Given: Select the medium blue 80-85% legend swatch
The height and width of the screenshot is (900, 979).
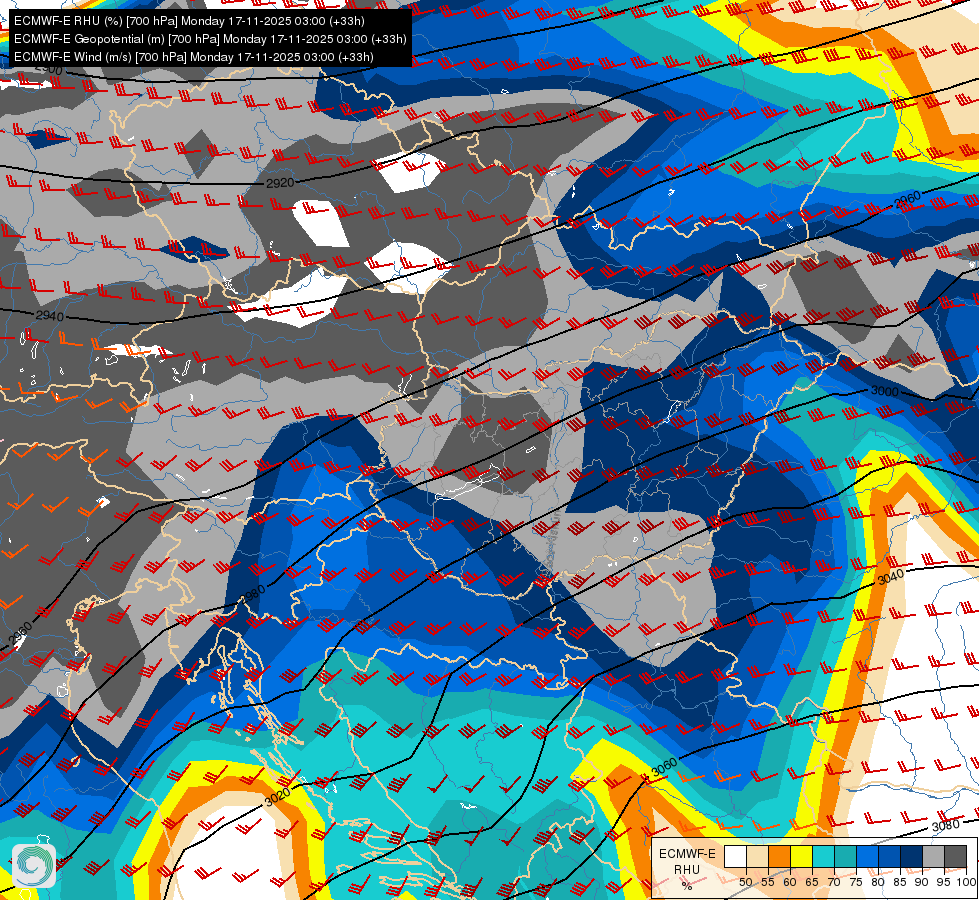Looking at the screenshot, I should coord(890,856).
